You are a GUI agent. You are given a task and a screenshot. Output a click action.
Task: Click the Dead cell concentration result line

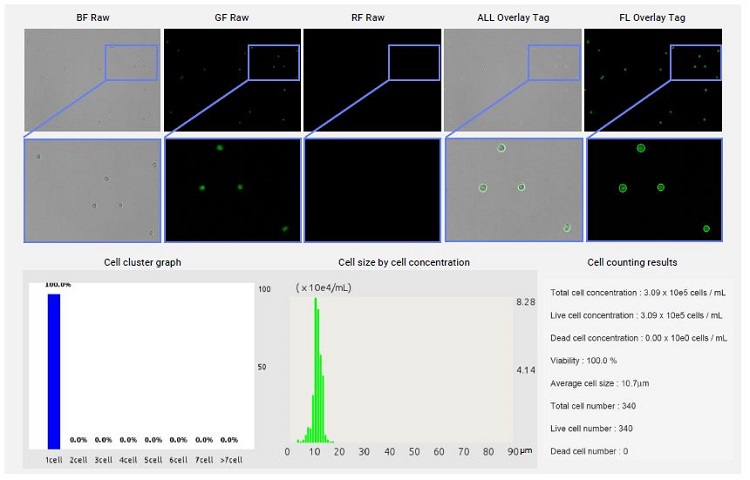639,338
